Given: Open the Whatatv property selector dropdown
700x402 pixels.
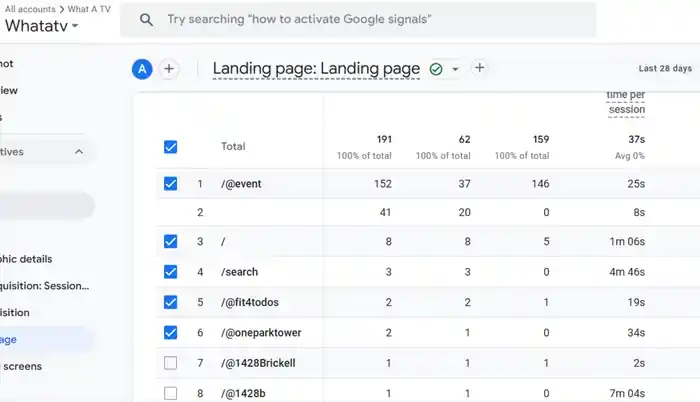Looking at the screenshot, I should coord(42,26).
